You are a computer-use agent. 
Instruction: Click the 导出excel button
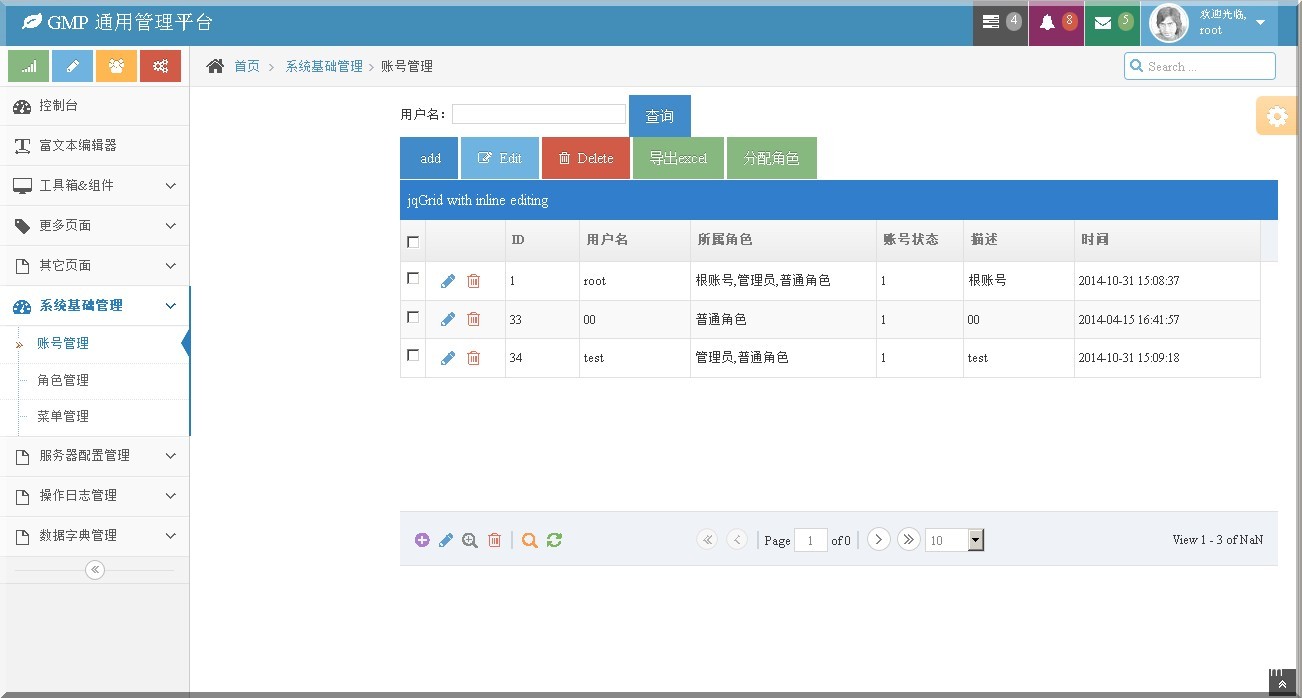pos(678,158)
